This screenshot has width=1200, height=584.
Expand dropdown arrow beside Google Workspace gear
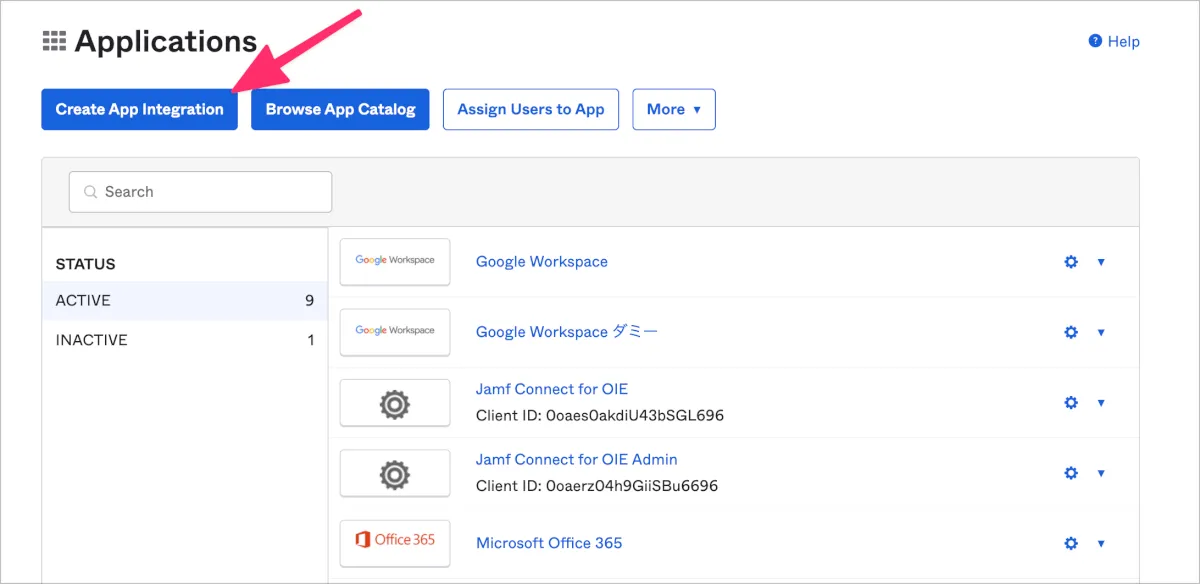[x=1101, y=262]
